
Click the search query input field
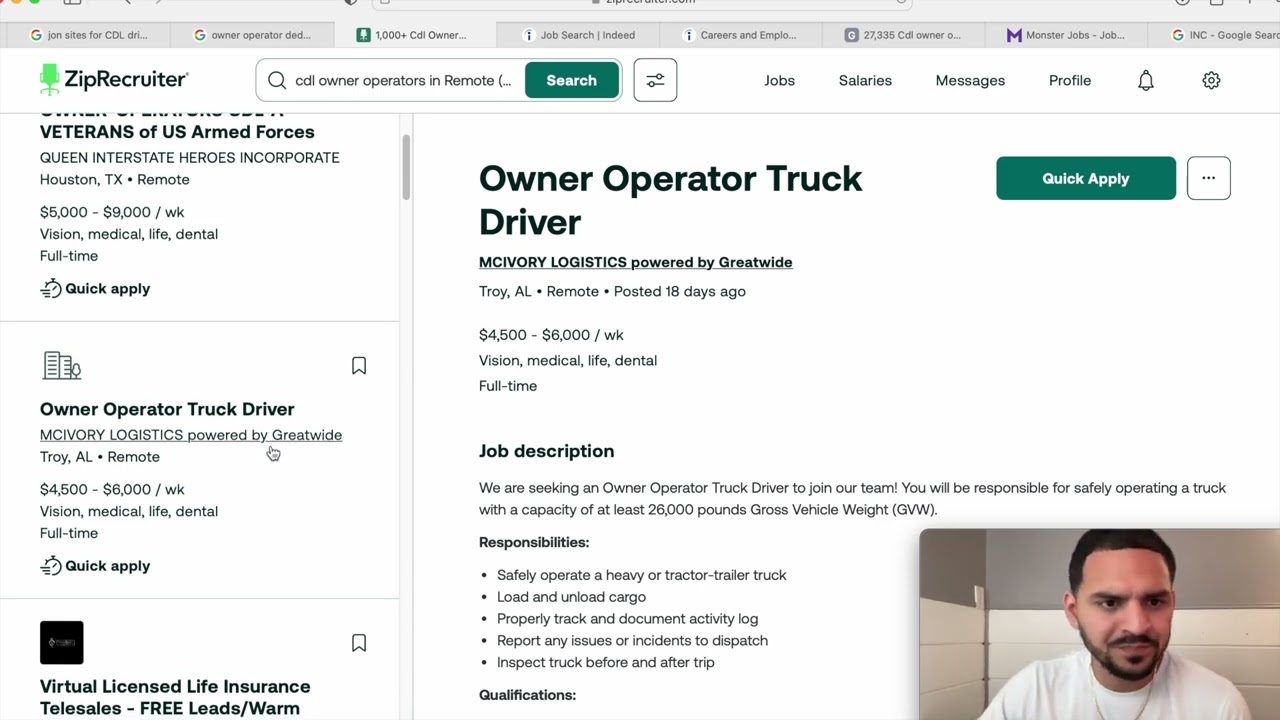point(403,80)
